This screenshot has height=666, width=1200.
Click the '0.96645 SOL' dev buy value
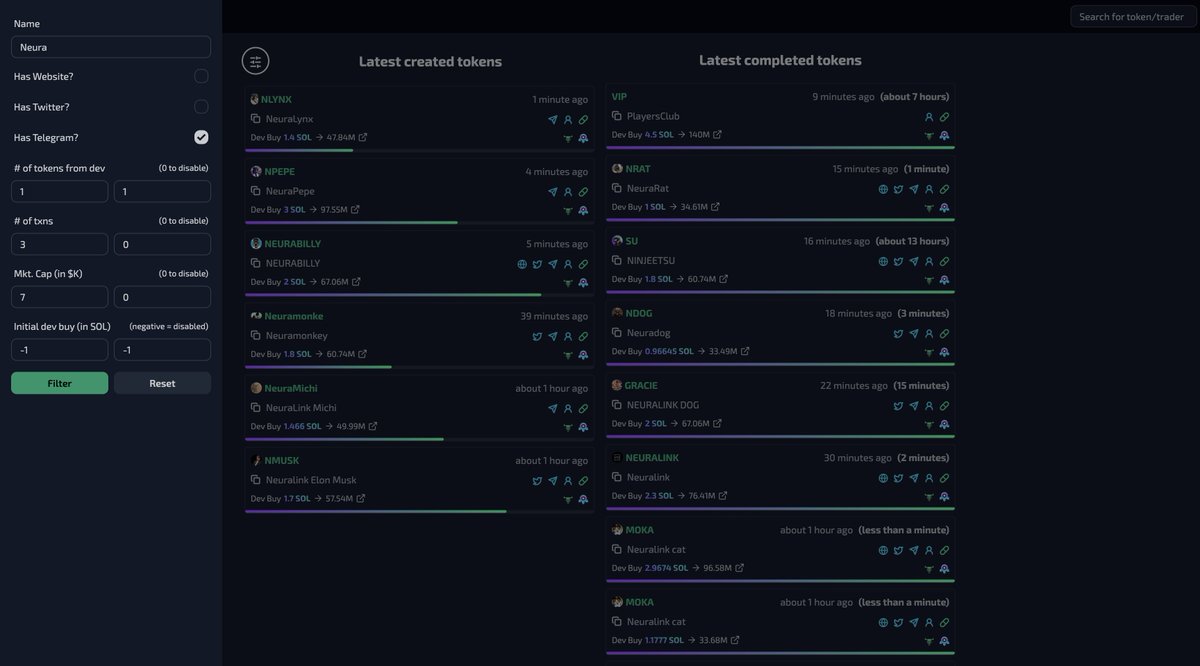pos(669,351)
